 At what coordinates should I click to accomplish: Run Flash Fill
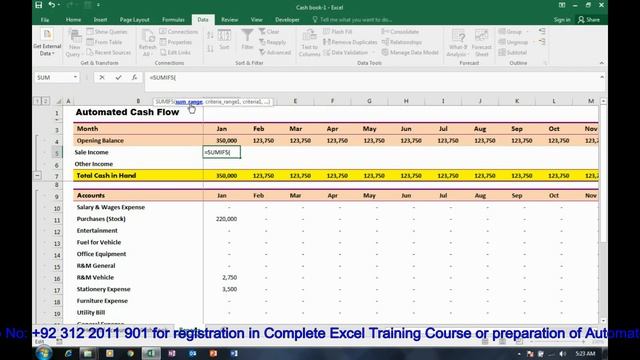[x=338, y=32]
